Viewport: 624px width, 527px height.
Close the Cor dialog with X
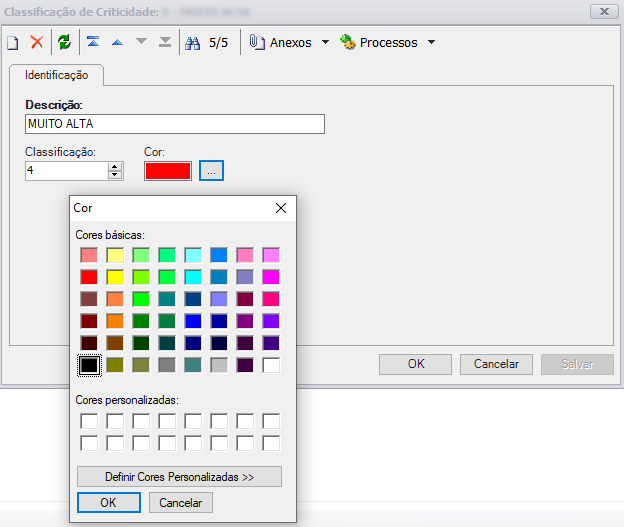pos(281,208)
